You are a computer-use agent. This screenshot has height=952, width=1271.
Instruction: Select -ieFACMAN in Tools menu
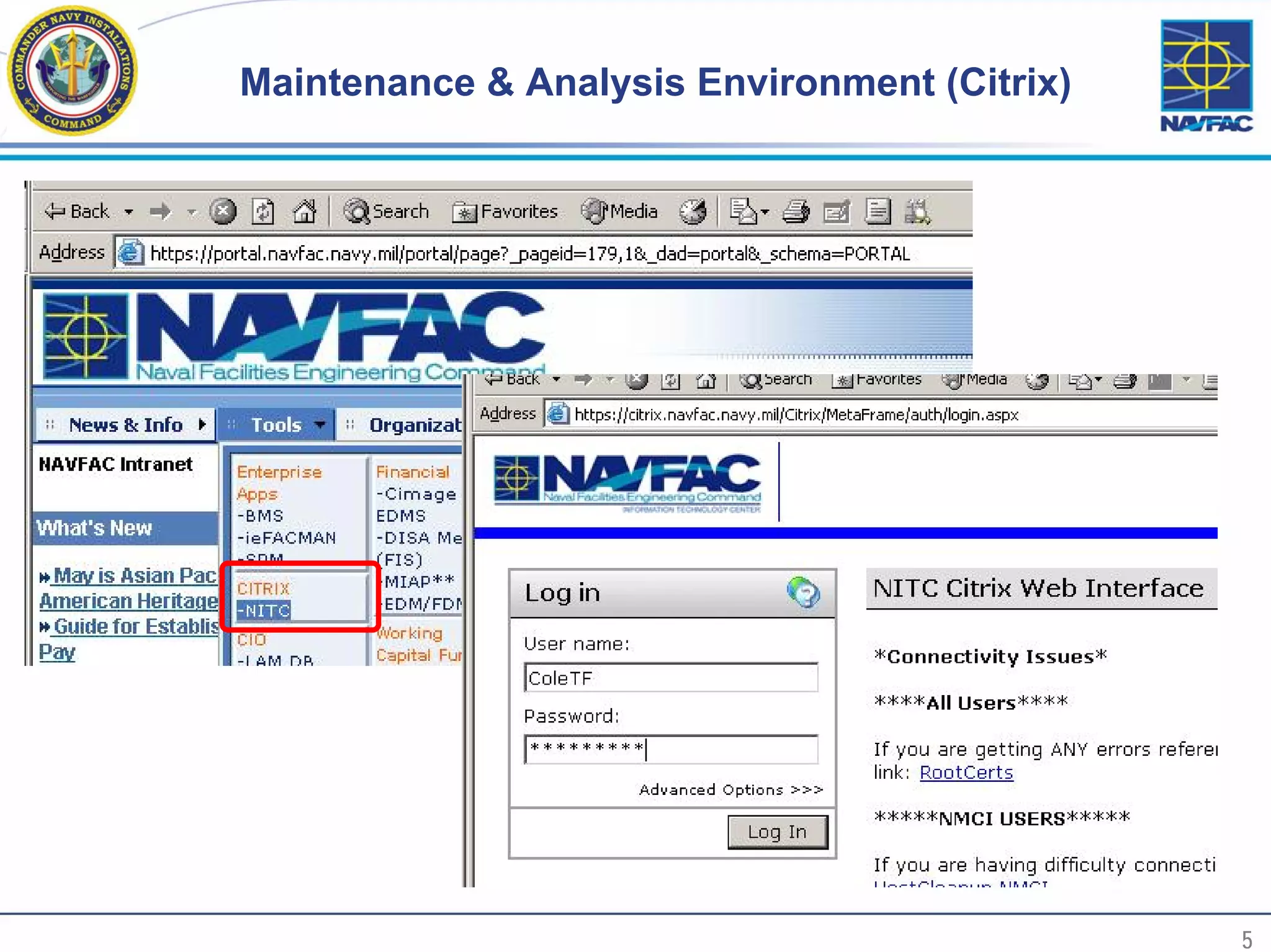click(x=287, y=537)
